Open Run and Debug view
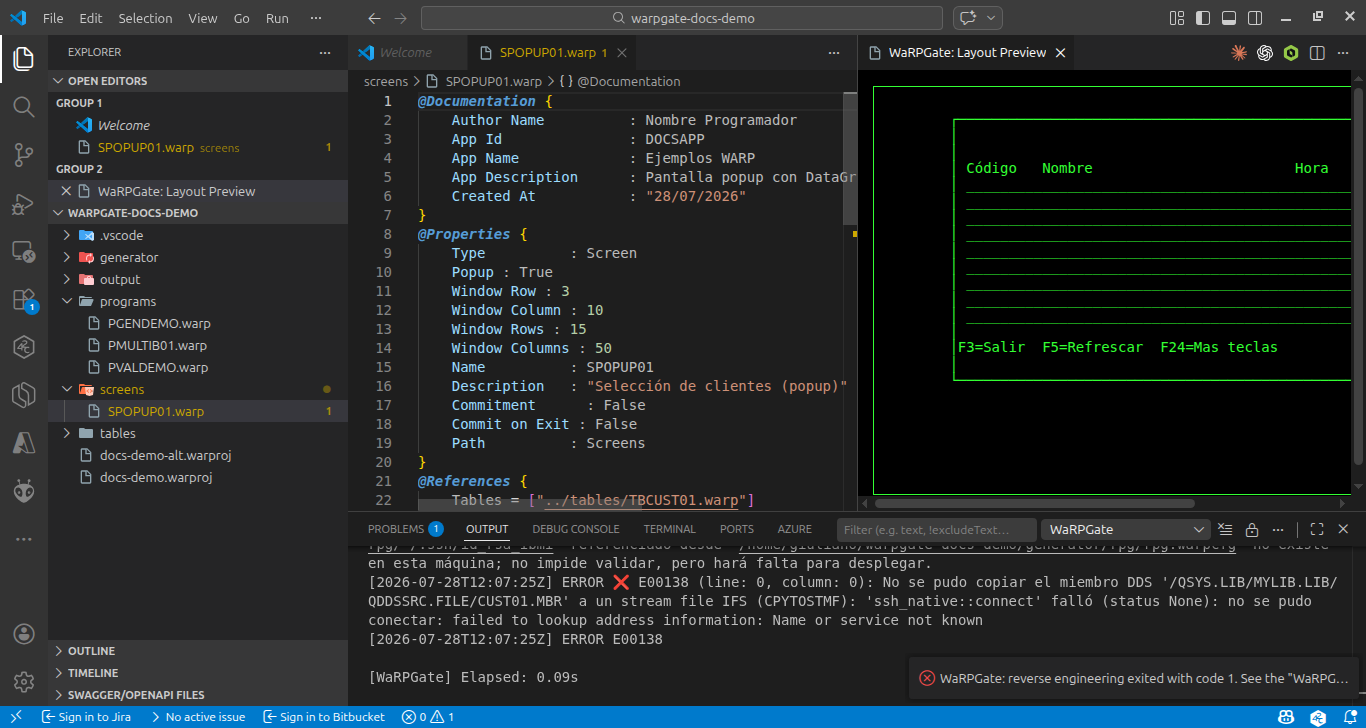The height and width of the screenshot is (728, 1366). pyautogui.click(x=24, y=203)
